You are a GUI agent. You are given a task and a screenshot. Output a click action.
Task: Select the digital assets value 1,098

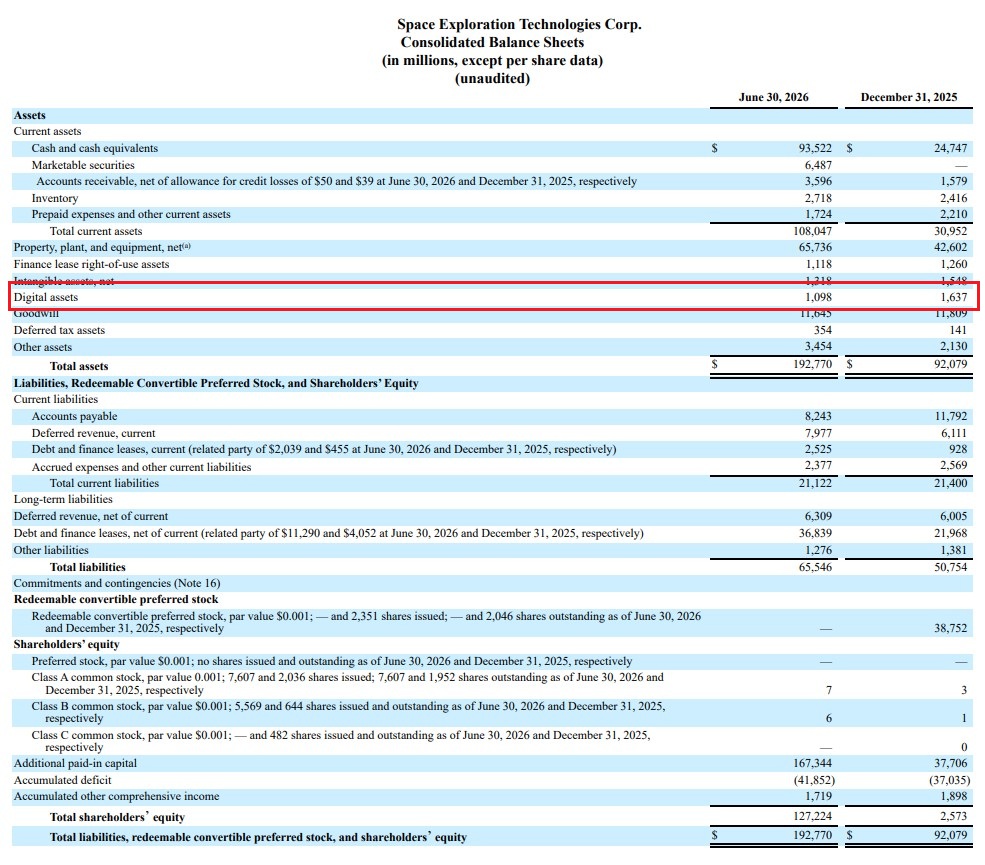click(818, 297)
